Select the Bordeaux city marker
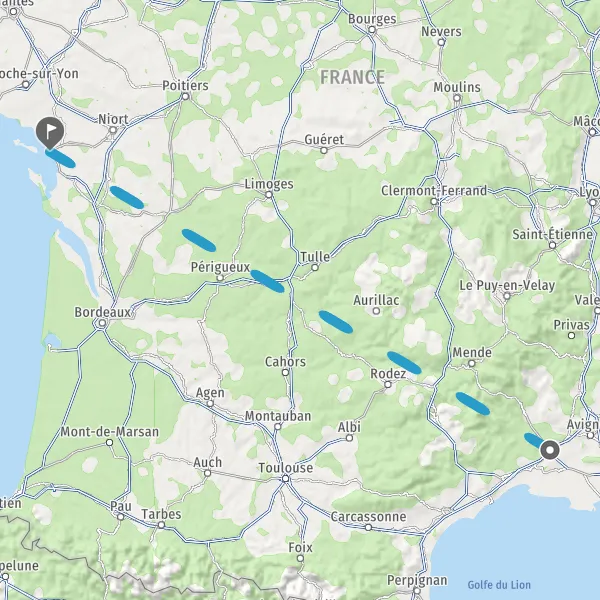This screenshot has width=600, height=600. 102,323
